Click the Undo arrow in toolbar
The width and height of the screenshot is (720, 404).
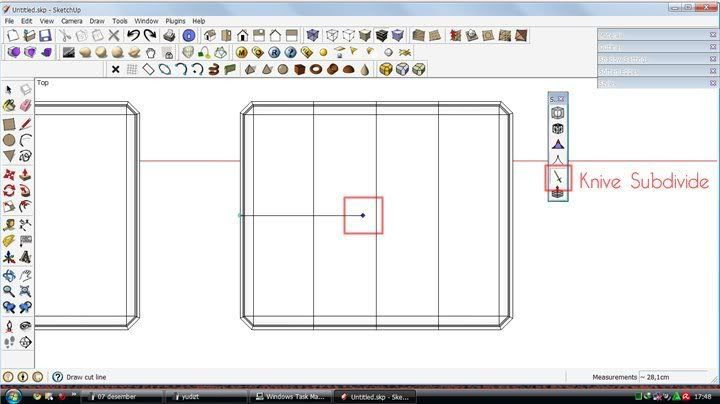(x=133, y=35)
